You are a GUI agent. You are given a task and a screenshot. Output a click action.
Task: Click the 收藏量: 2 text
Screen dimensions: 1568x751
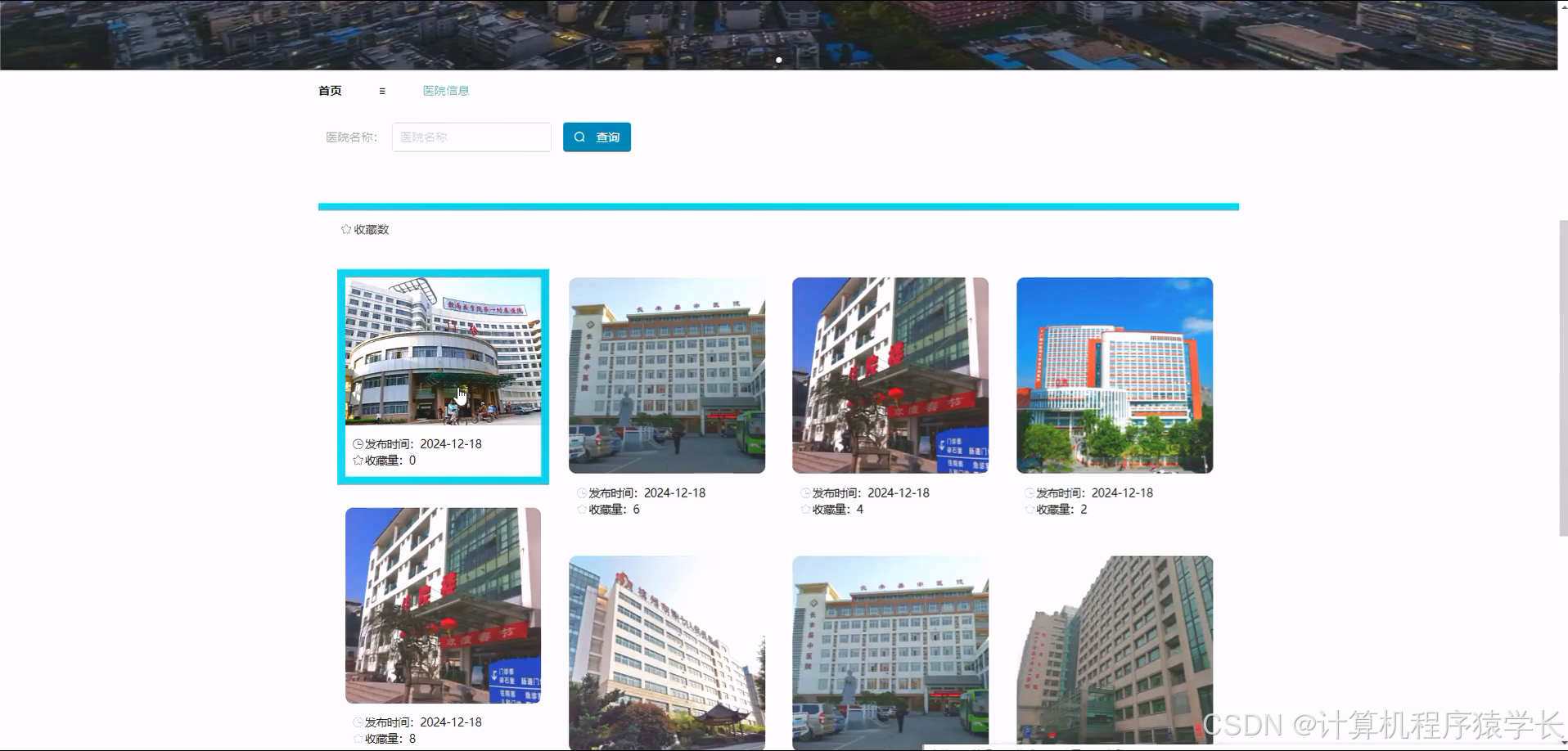[1061, 510]
